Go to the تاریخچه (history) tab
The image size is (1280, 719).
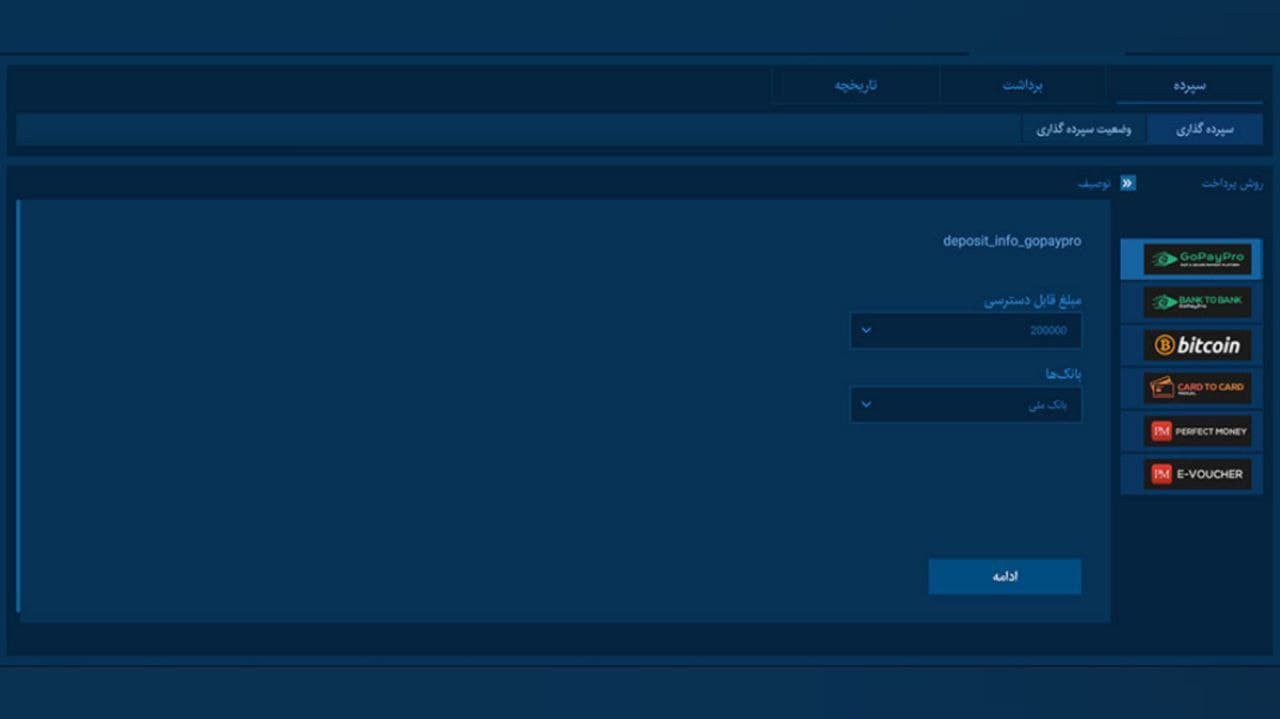pos(855,85)
